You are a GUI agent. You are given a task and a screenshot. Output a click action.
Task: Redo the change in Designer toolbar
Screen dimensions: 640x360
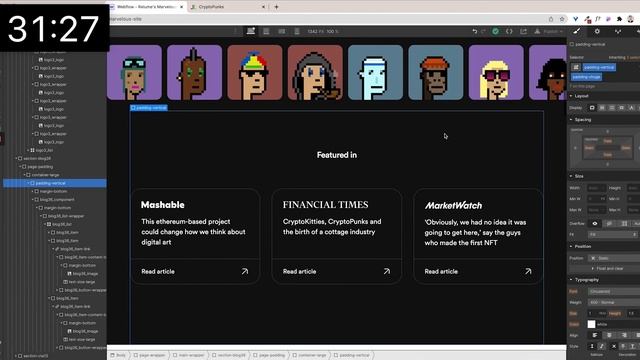pos(483,31)
